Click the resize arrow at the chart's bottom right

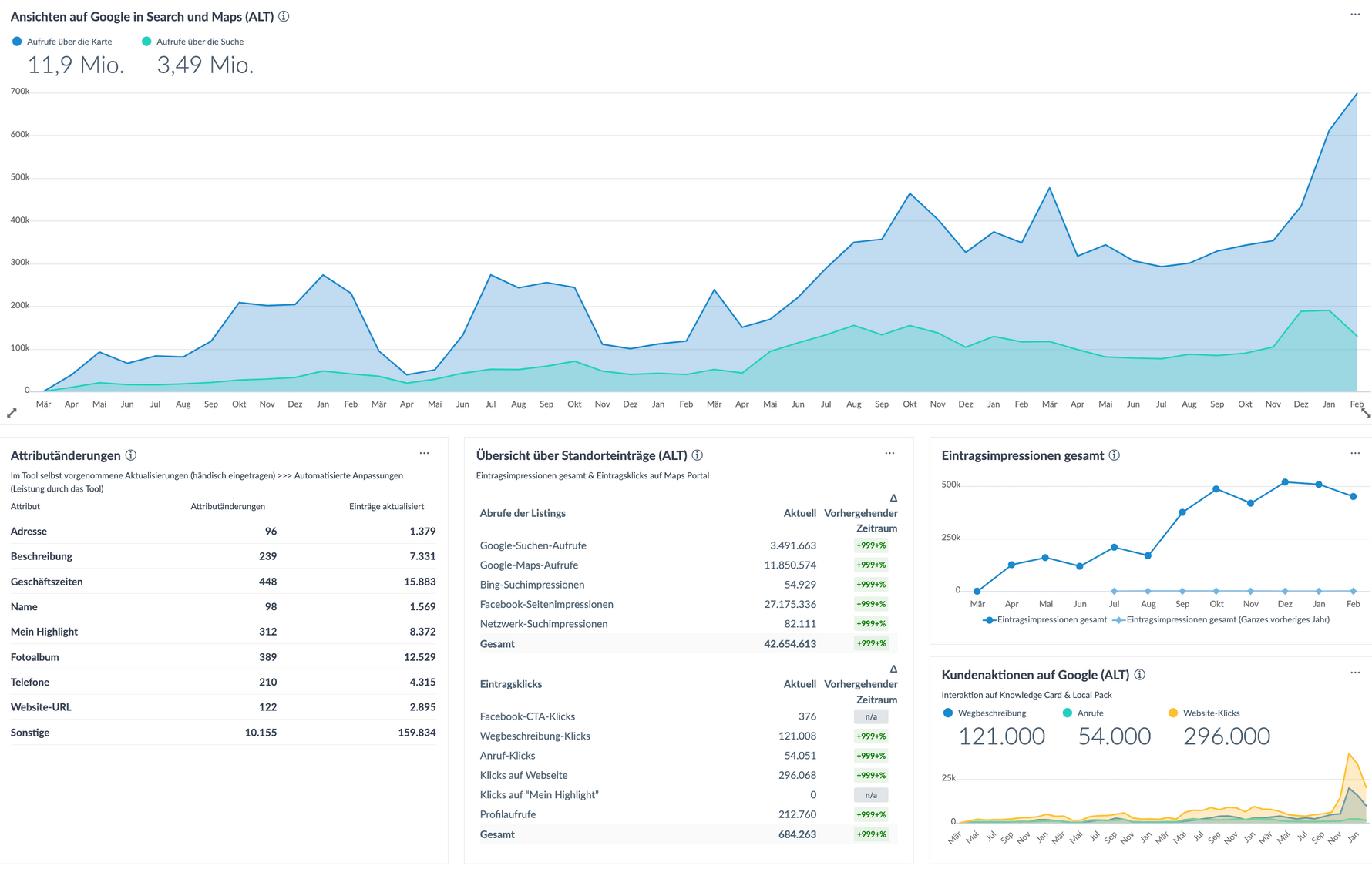tap(1365, 414)
